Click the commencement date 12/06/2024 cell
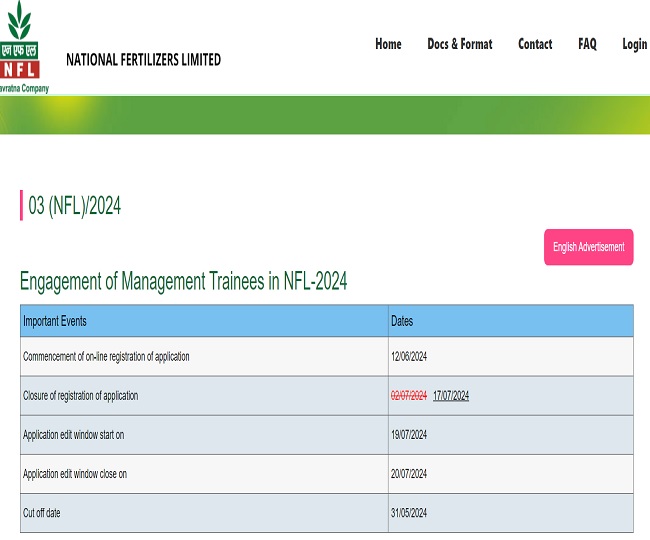 click(409, 357)
